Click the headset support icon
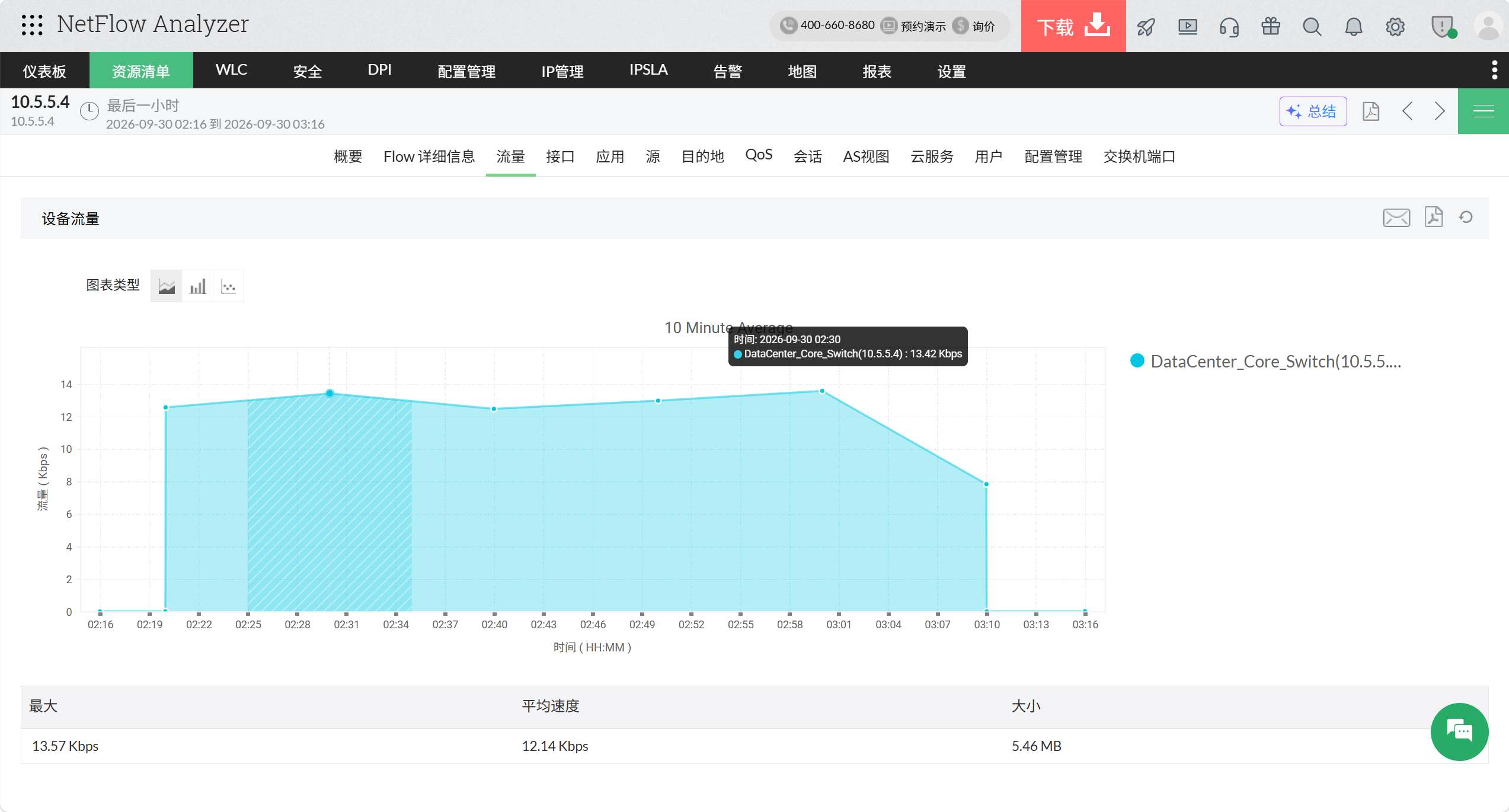Viewport: 1509px width, 812px height. (1229, 27)
